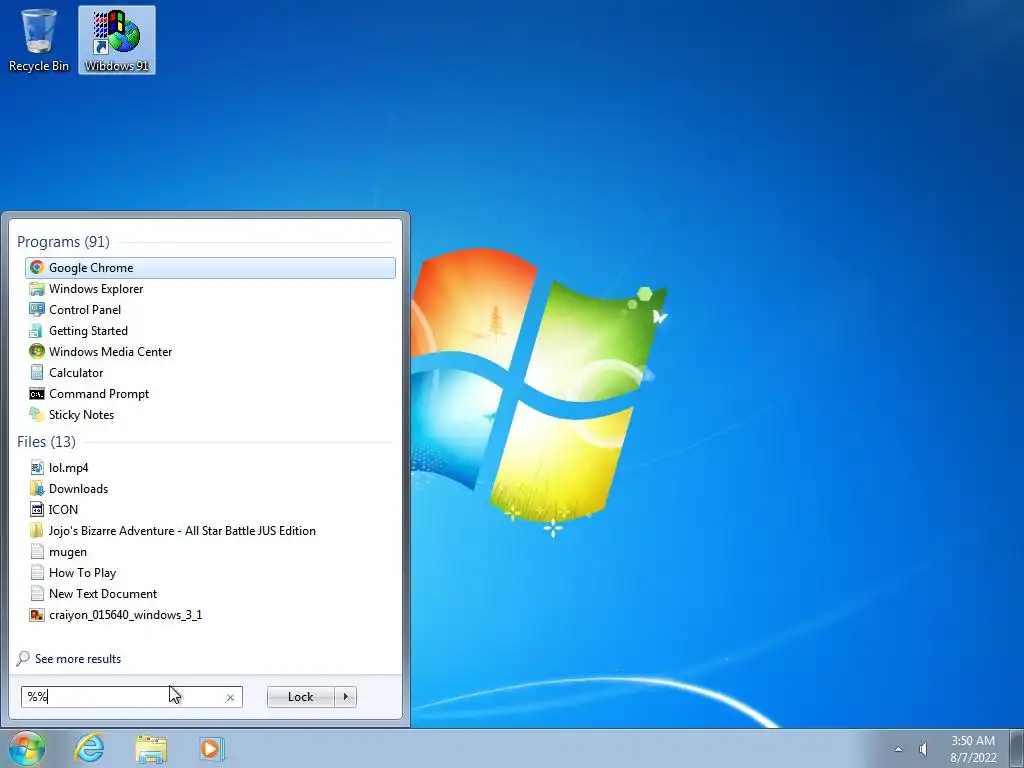
Task: Open Jojo's Bizarre Adventure - All Star Battle result
Action: click(210, 531)
